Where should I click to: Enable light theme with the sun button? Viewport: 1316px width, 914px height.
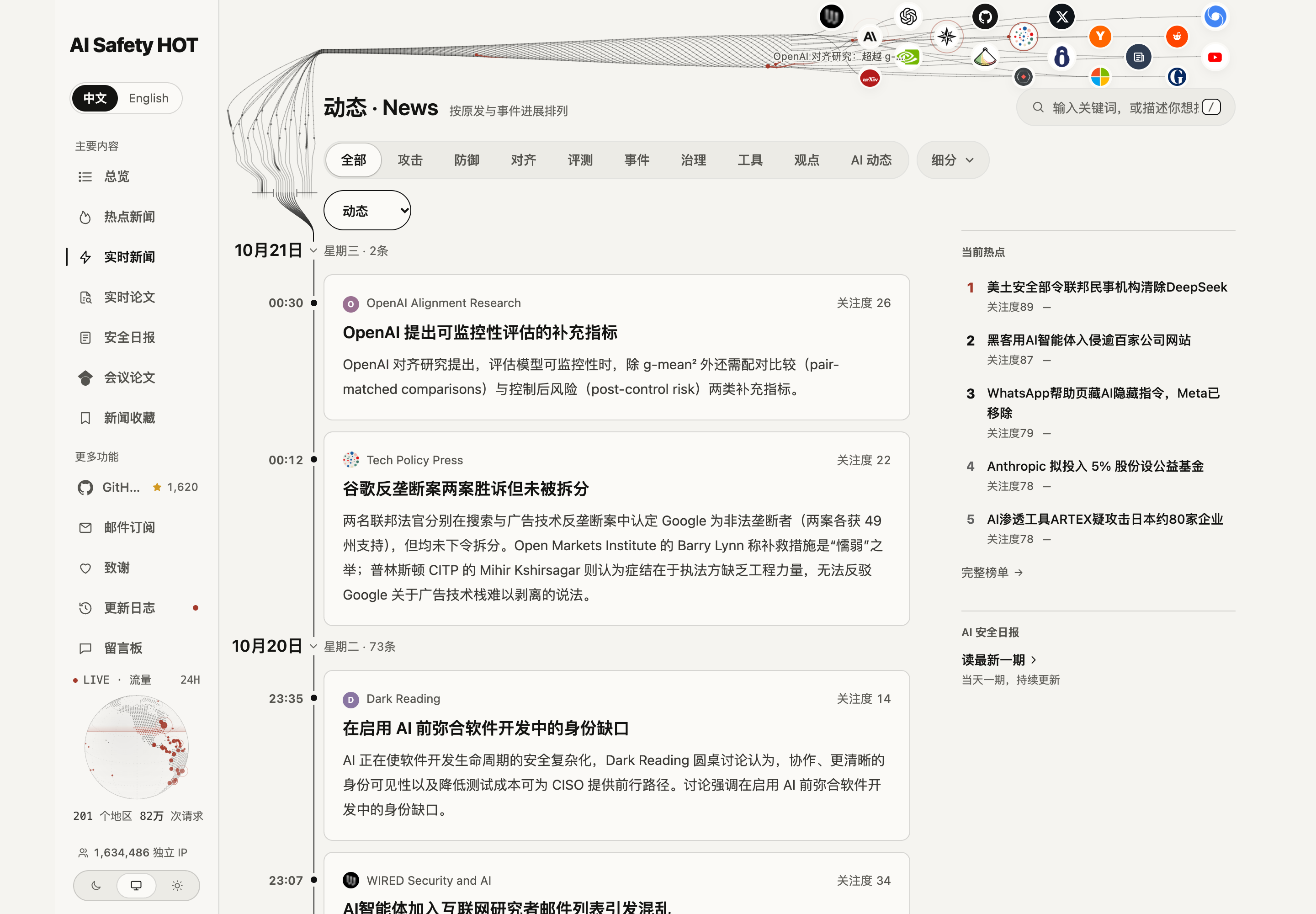(x=177, y=885)
